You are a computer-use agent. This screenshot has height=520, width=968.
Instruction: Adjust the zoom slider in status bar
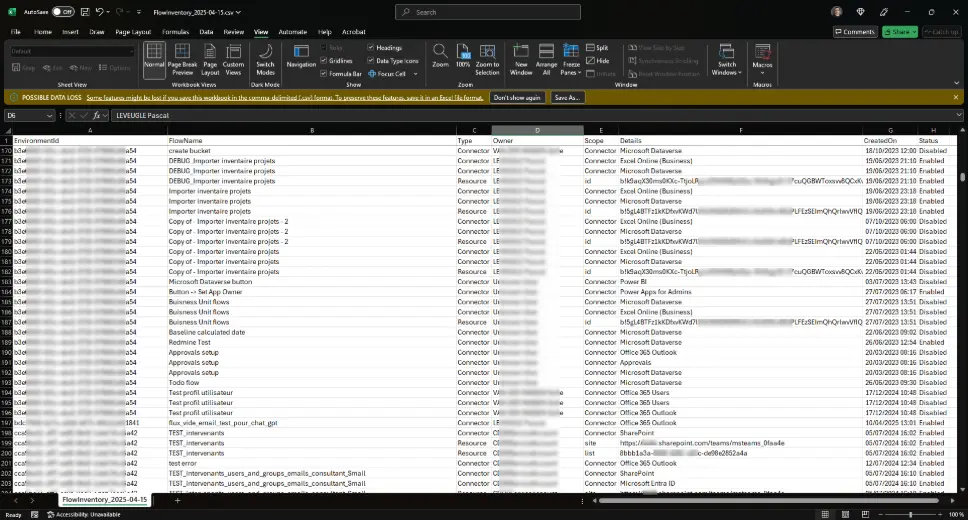[x=910, y=514]
